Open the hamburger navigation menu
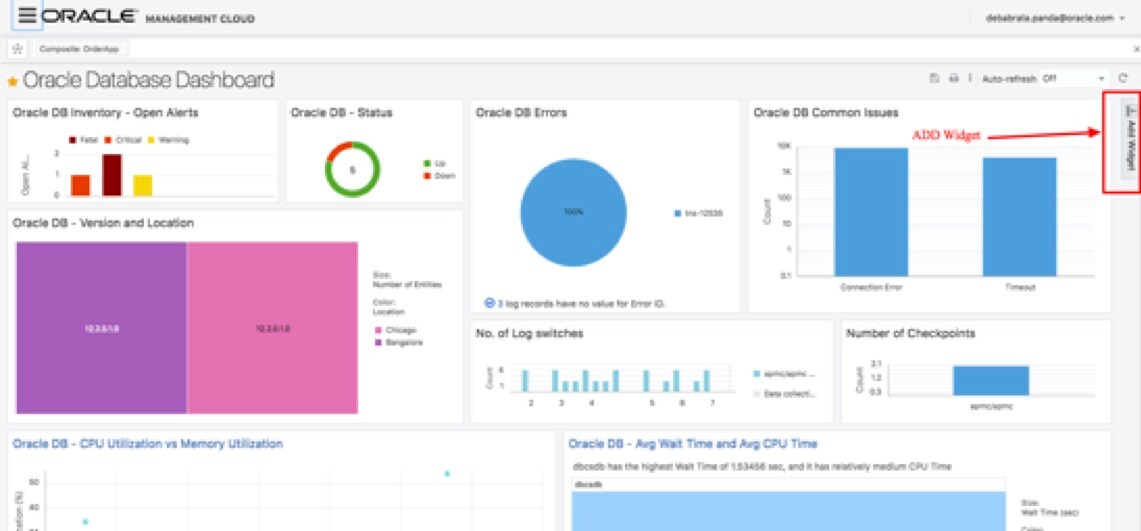Viewport: 1141px width, 531px height. click(x=27, y=17)
